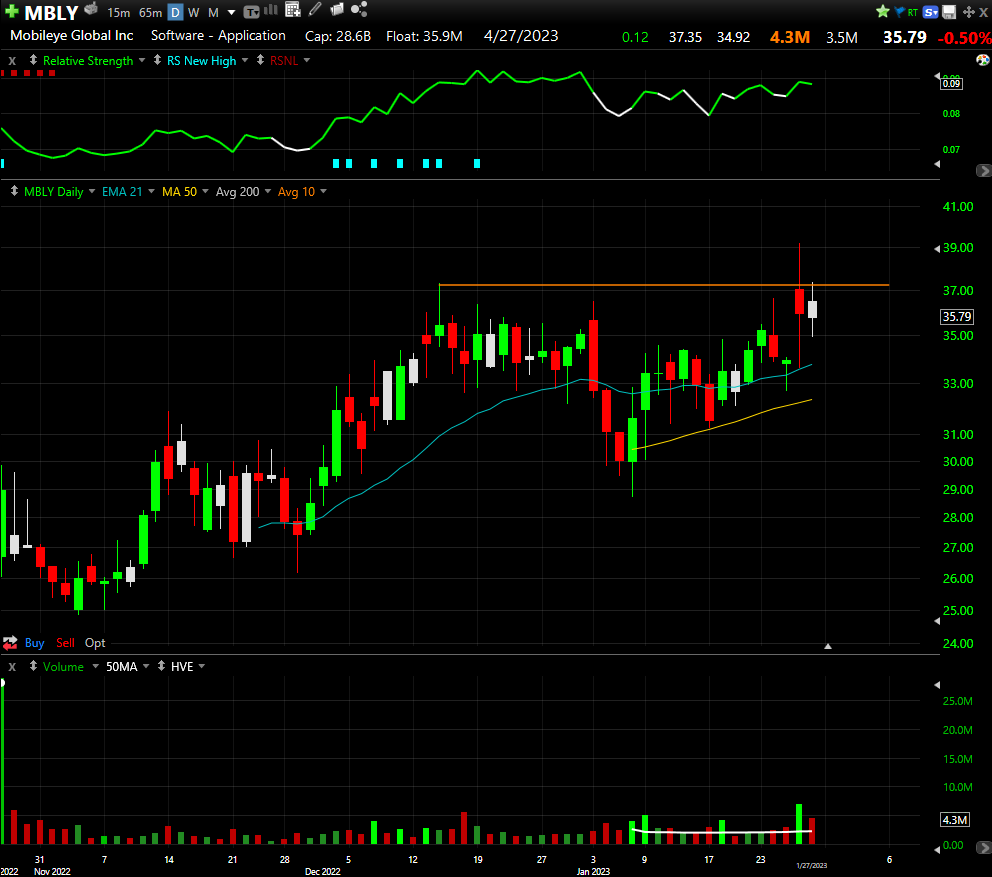The image size is (992, 877).
Task: Expand the 50MA dropdown arrow
Action: (146, 666)
